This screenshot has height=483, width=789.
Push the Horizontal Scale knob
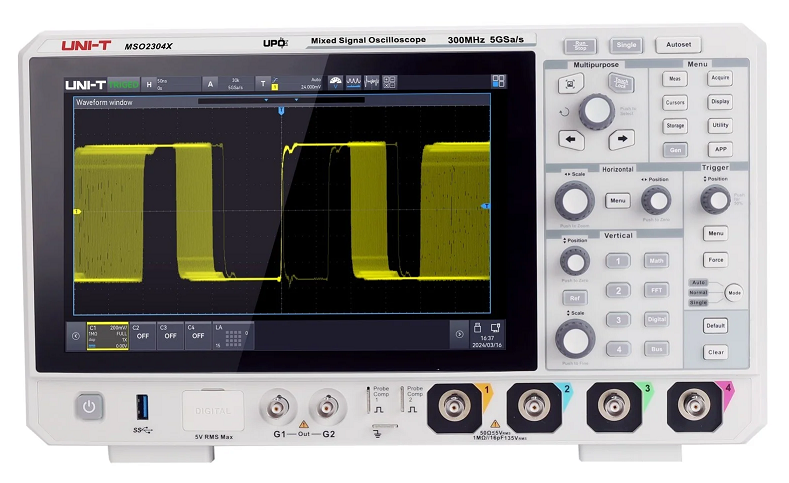pos(575,201)
